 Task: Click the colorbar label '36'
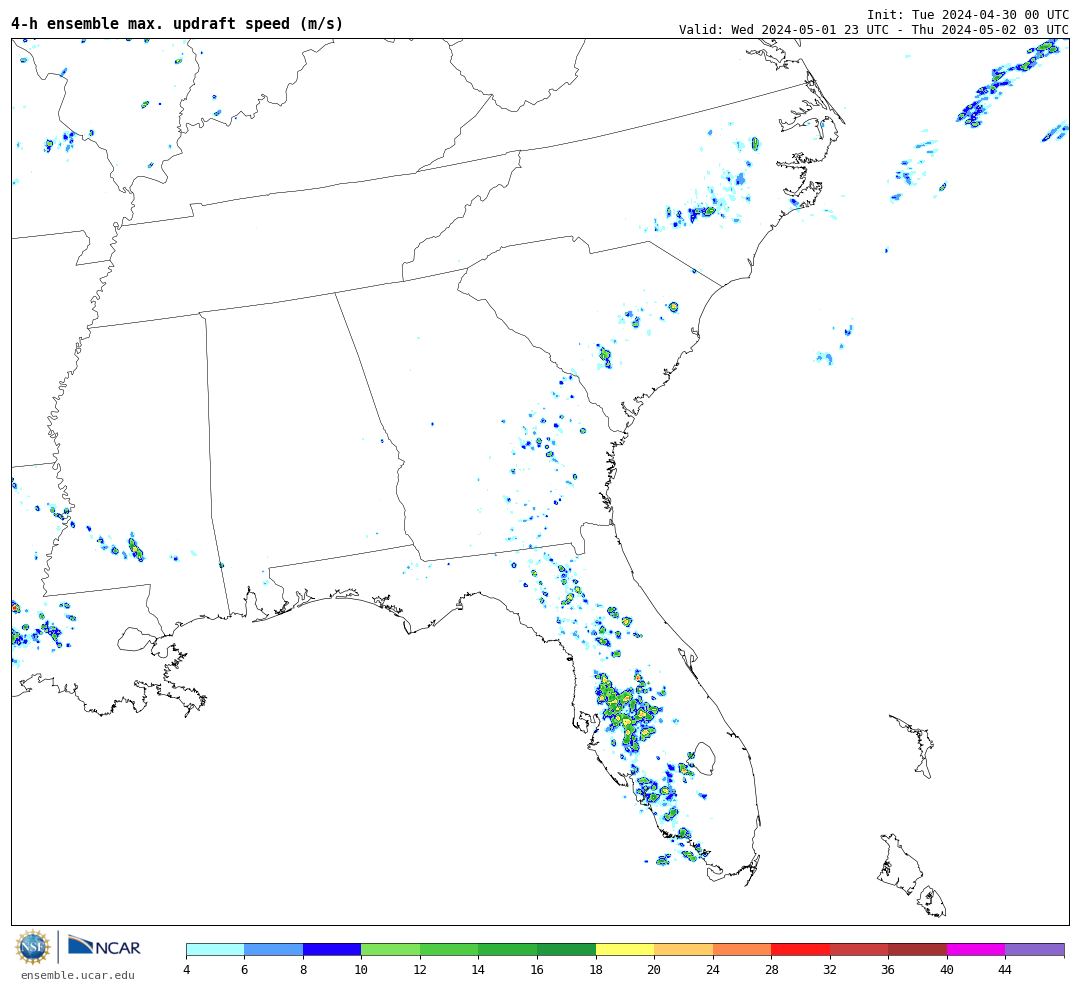pos(888,970)
